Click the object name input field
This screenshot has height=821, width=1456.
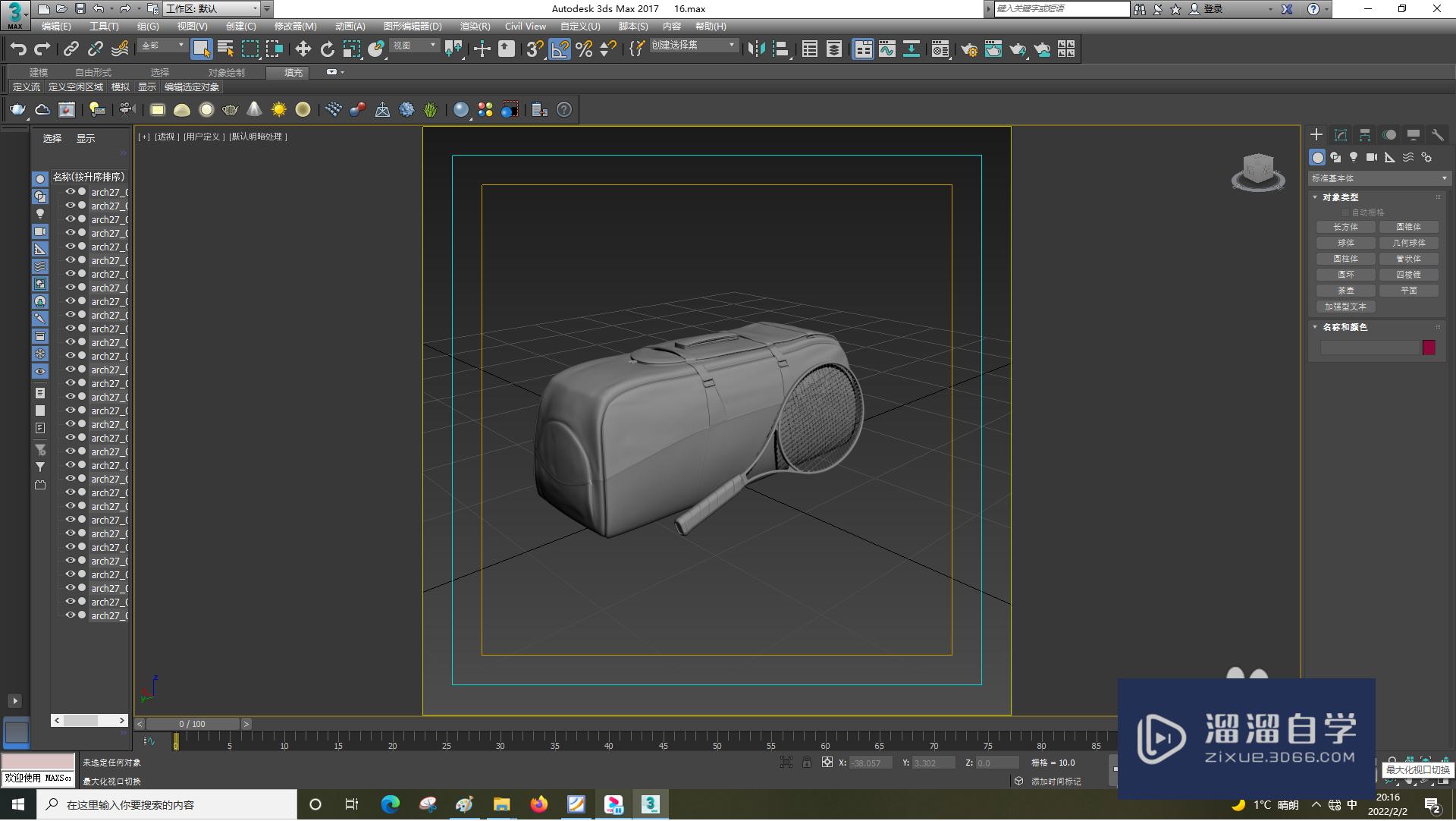(x=1370, y=348)
